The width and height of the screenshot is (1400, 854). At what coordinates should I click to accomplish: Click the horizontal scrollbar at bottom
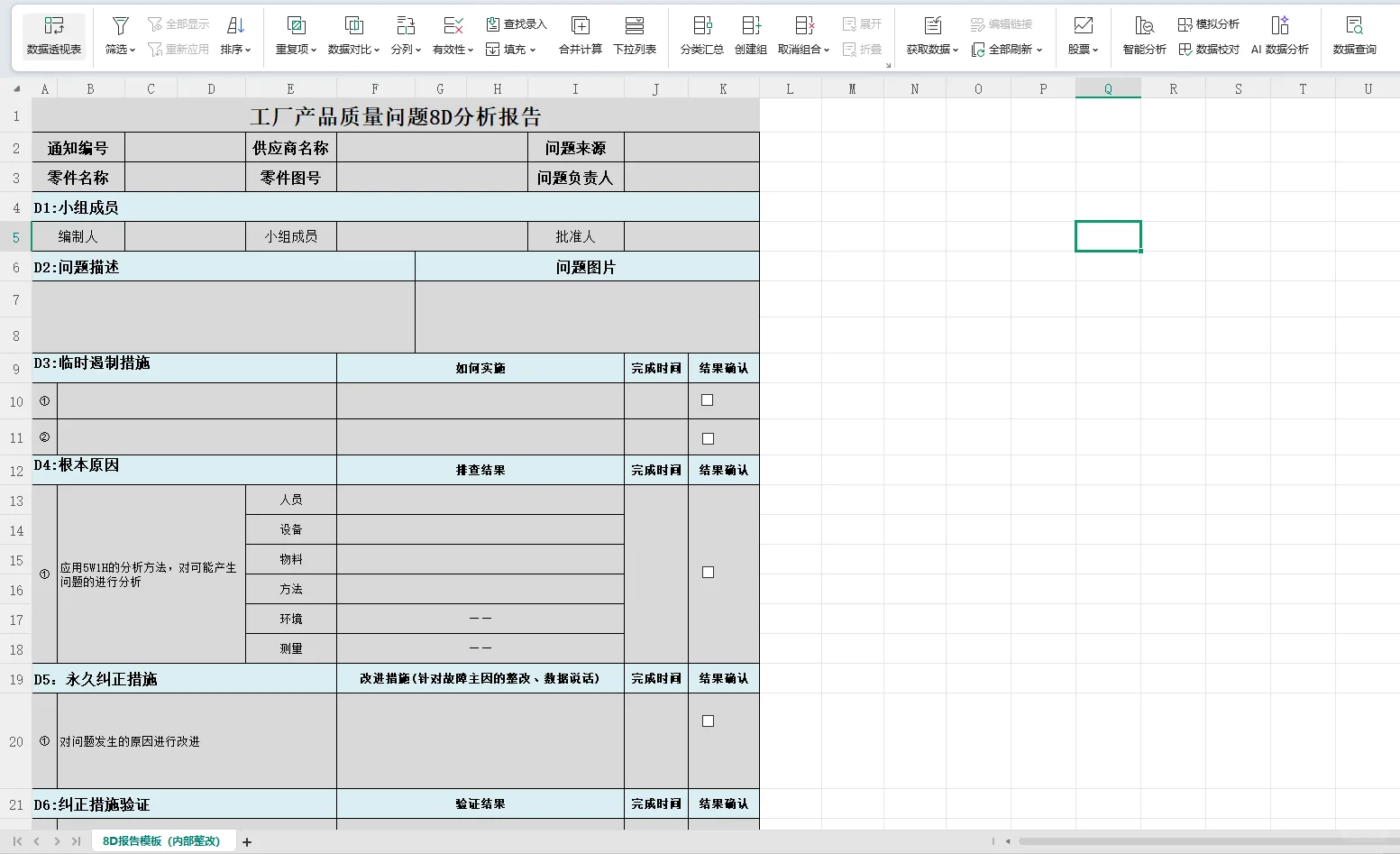click(x=1208, y=841)
